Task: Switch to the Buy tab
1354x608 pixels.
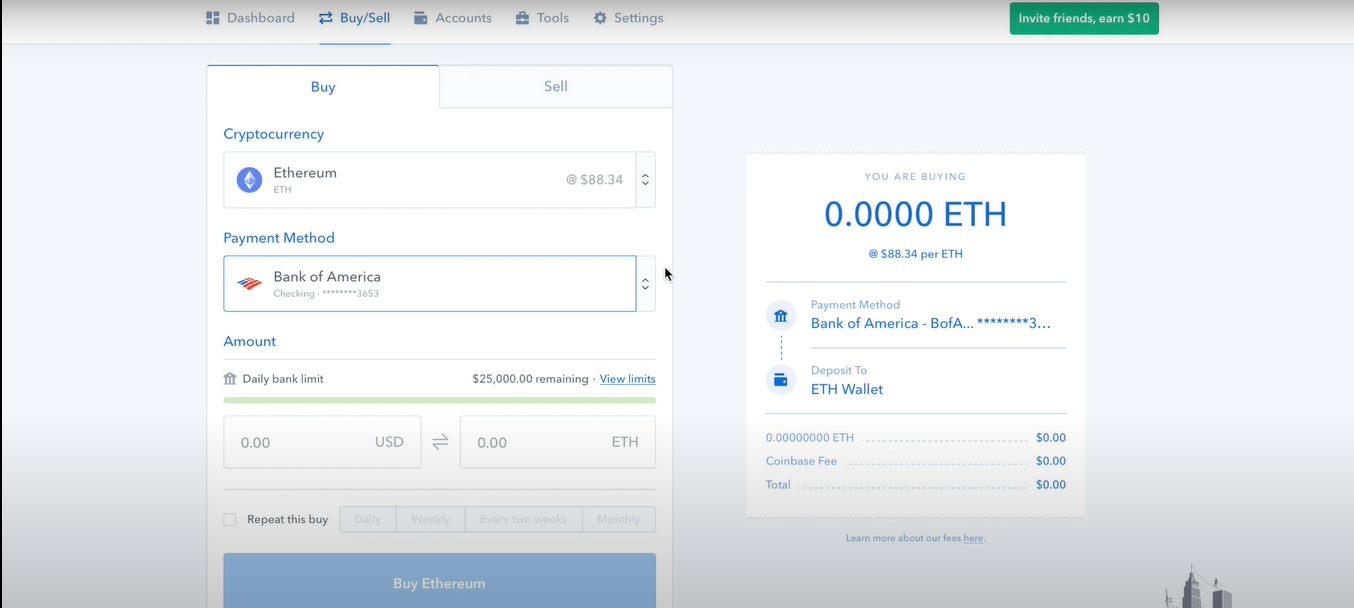Action: 323,87
